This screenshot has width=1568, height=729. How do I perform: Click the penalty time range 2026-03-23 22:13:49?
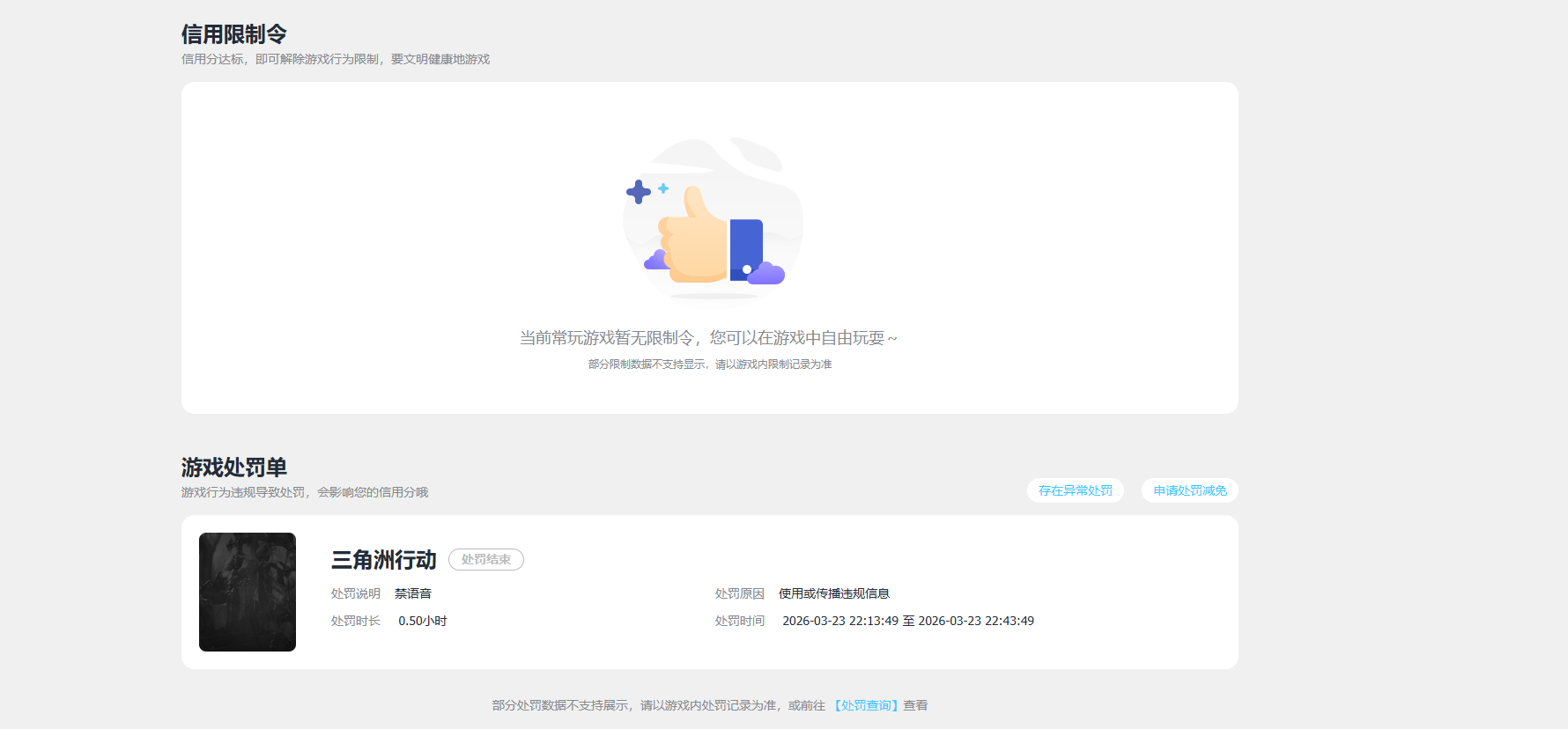pyautogui.click(x=908, y=621)
